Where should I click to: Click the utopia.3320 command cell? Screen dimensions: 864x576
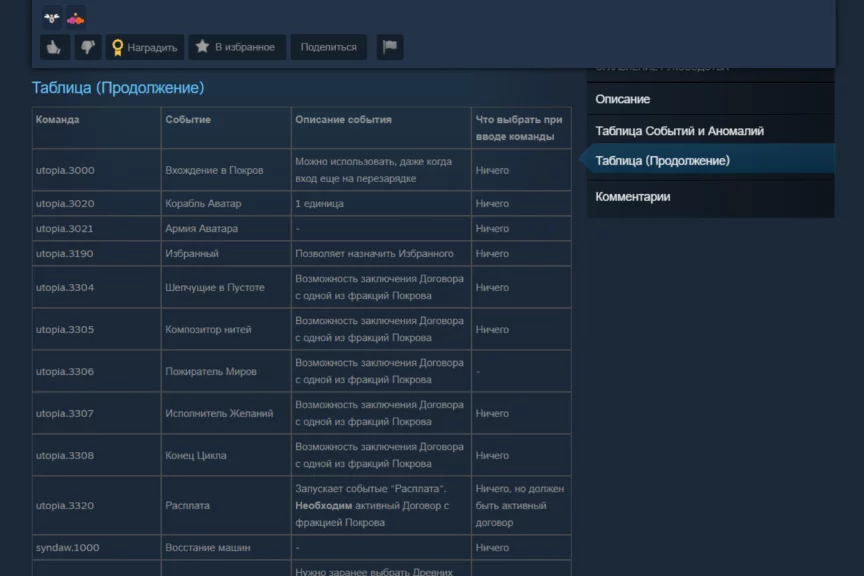tap(65, 506)
